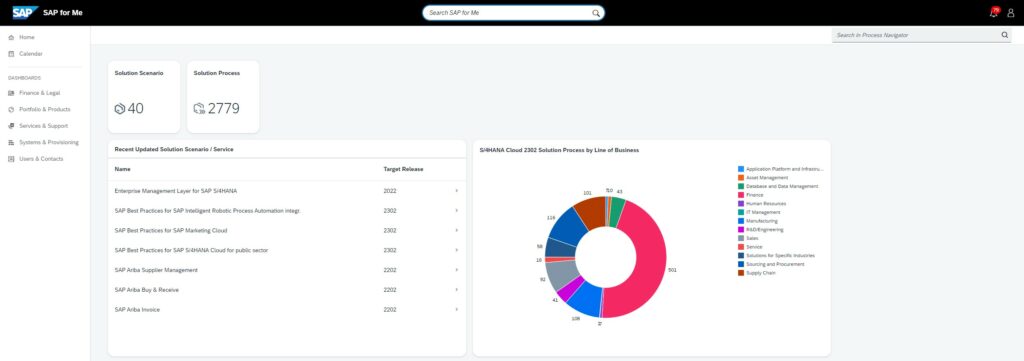Screen dimensions: 1024x361
Task: Click the Search In Process Navigator field
Action: (x=916, y=35)
